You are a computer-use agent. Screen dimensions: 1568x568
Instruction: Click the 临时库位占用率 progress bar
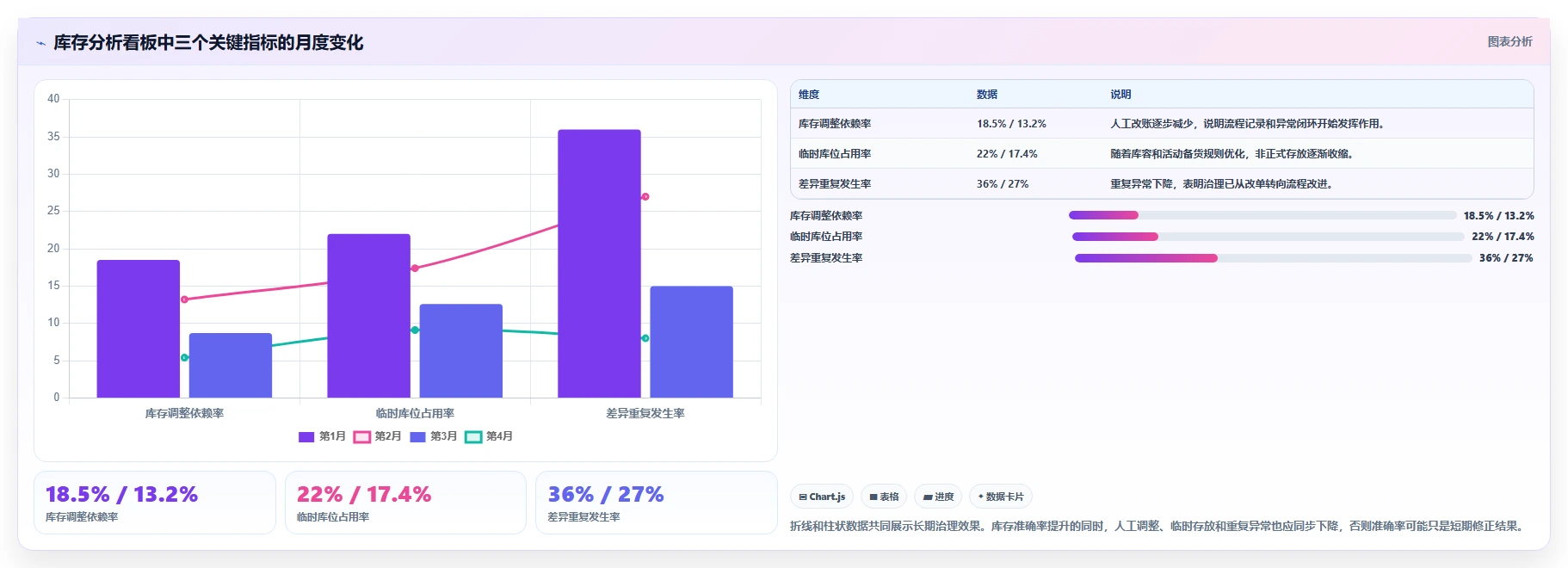(x=1268, y=237)
